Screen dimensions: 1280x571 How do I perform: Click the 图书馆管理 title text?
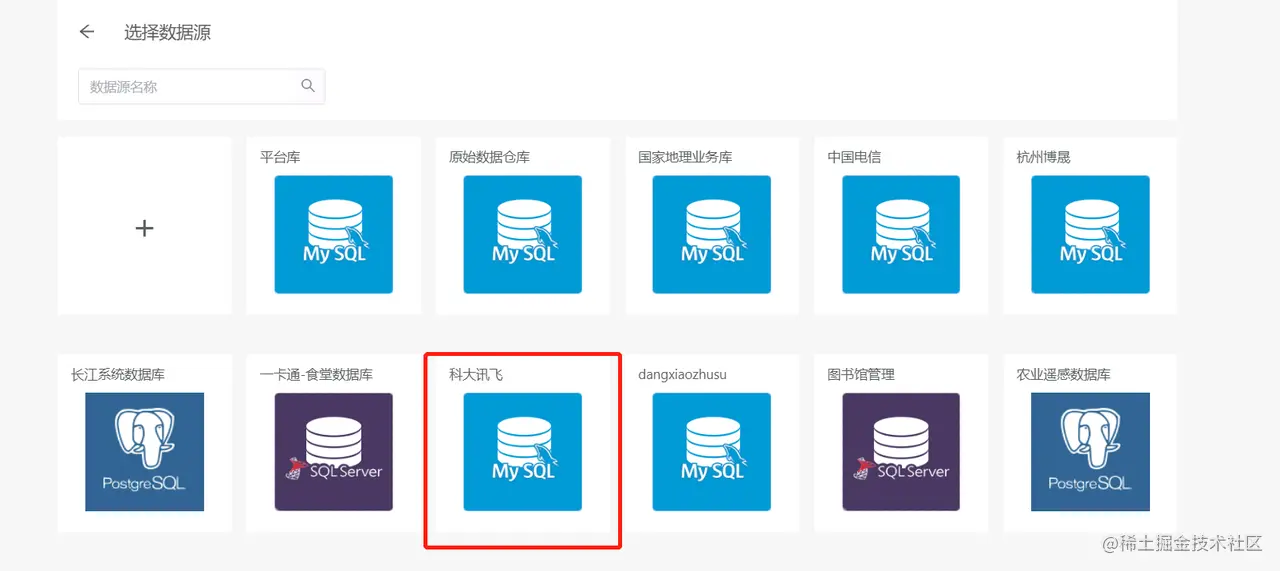[861, 375]
